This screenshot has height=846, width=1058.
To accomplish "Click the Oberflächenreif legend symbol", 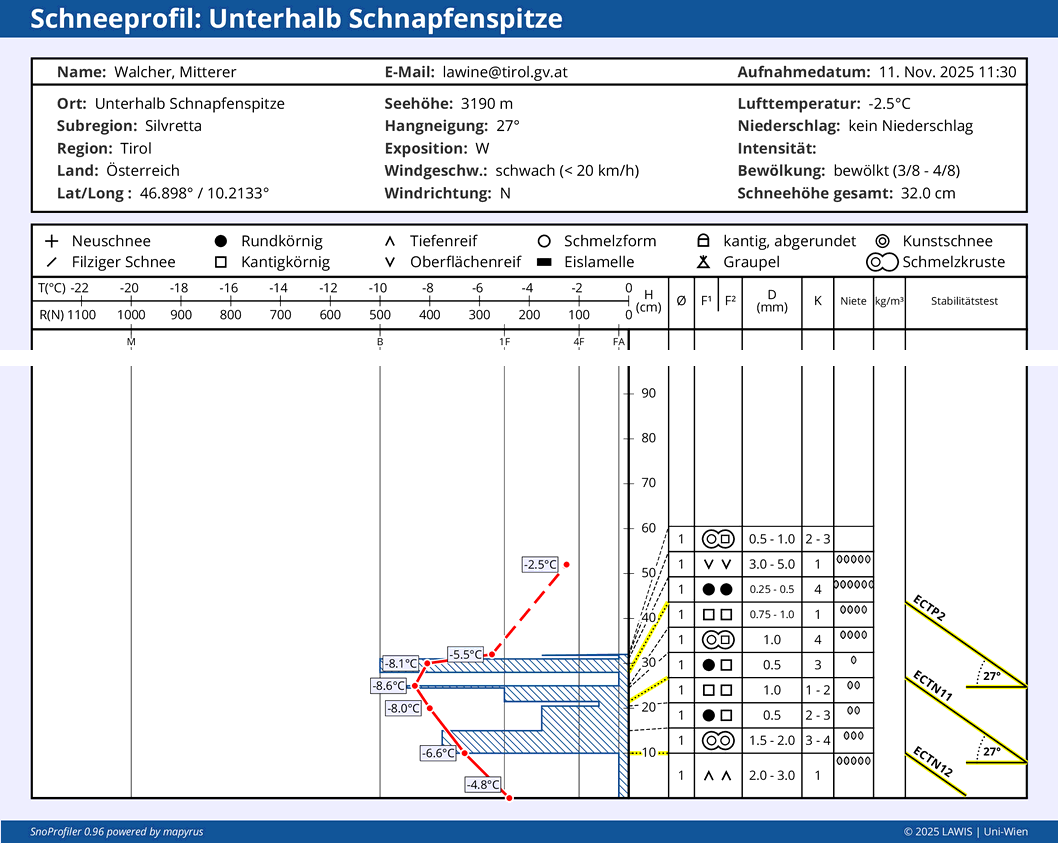I will 389,262.
